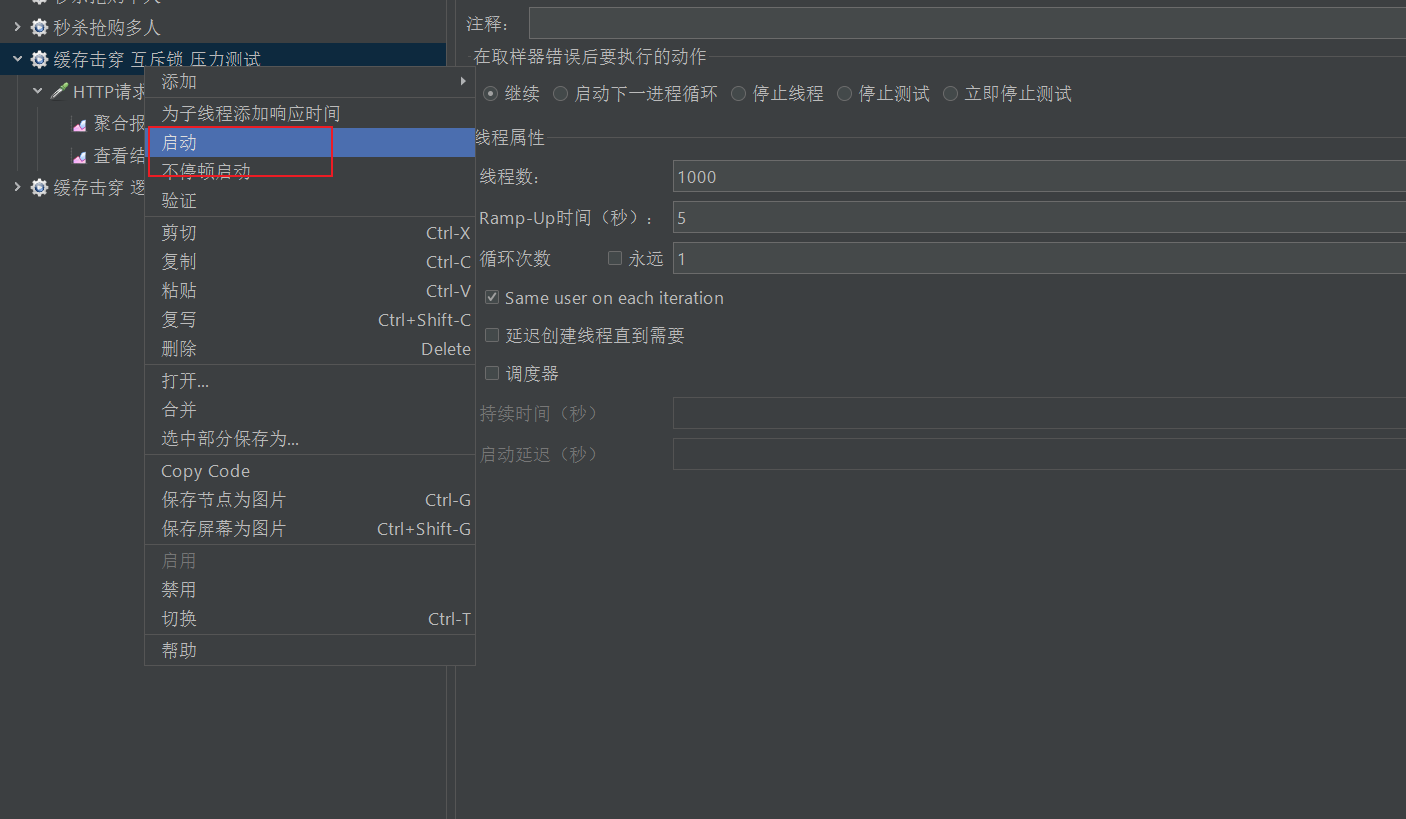Choose 保存屏幕为图片 menu entry
The height and width of the screenshot is (819, 1406).
pos(310,529)
